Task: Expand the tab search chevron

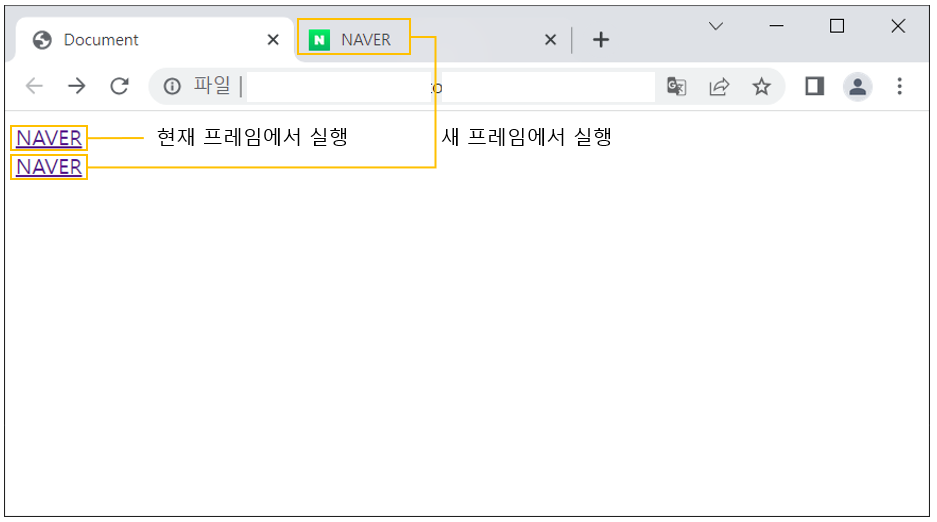Action: tap(716, 26)
